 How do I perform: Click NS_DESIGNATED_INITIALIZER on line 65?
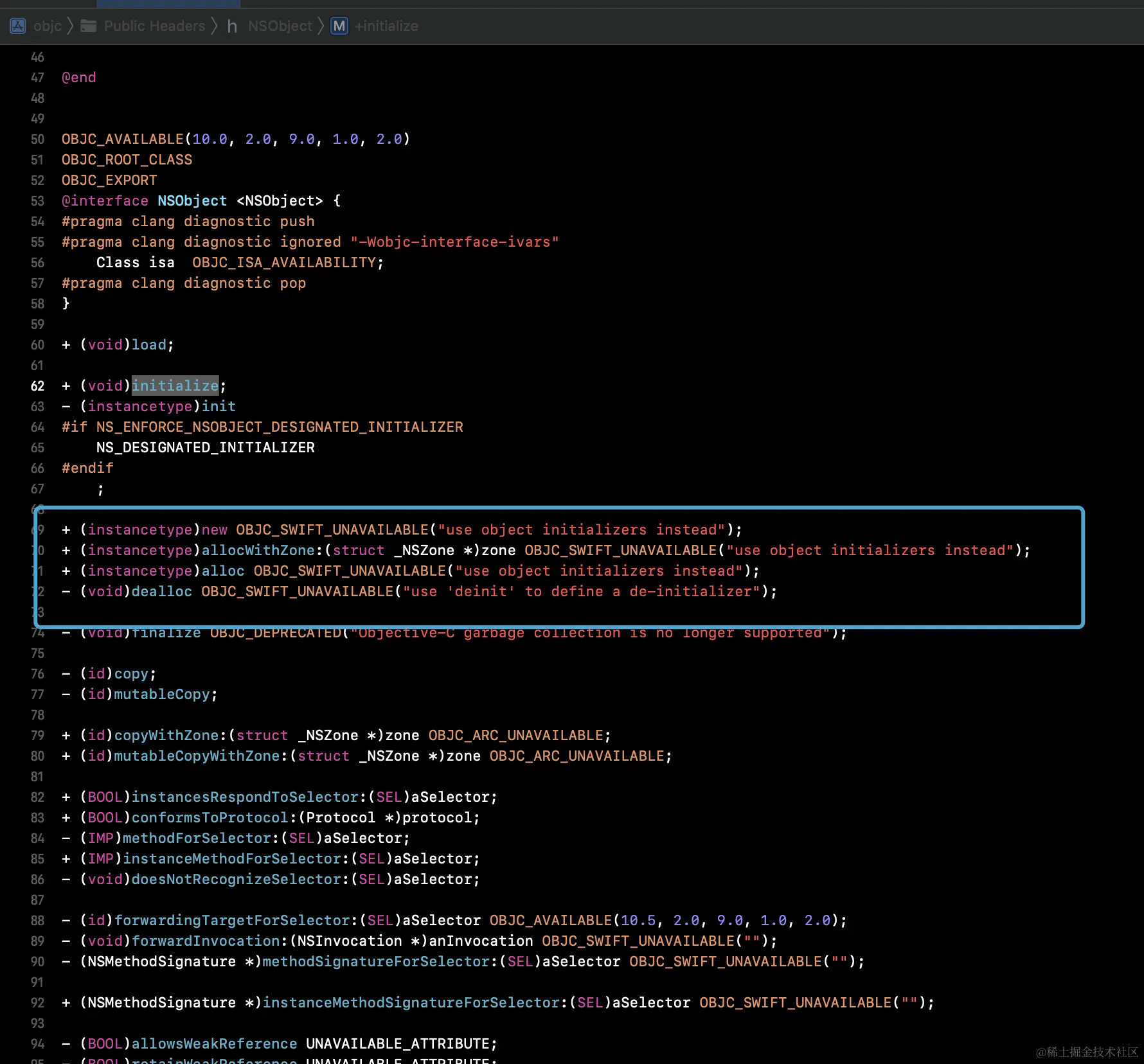click(206, 448)
